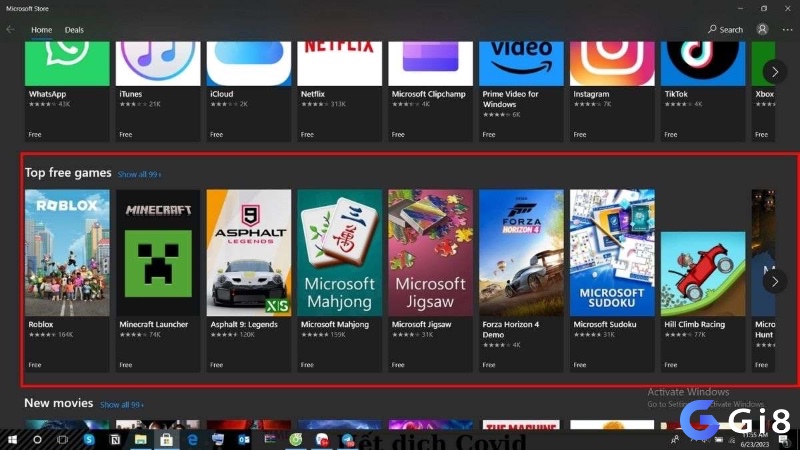Viewport: 800px width, 450px height.
Task: Open the iCloud app tile
Action: (x=248, y=91)
